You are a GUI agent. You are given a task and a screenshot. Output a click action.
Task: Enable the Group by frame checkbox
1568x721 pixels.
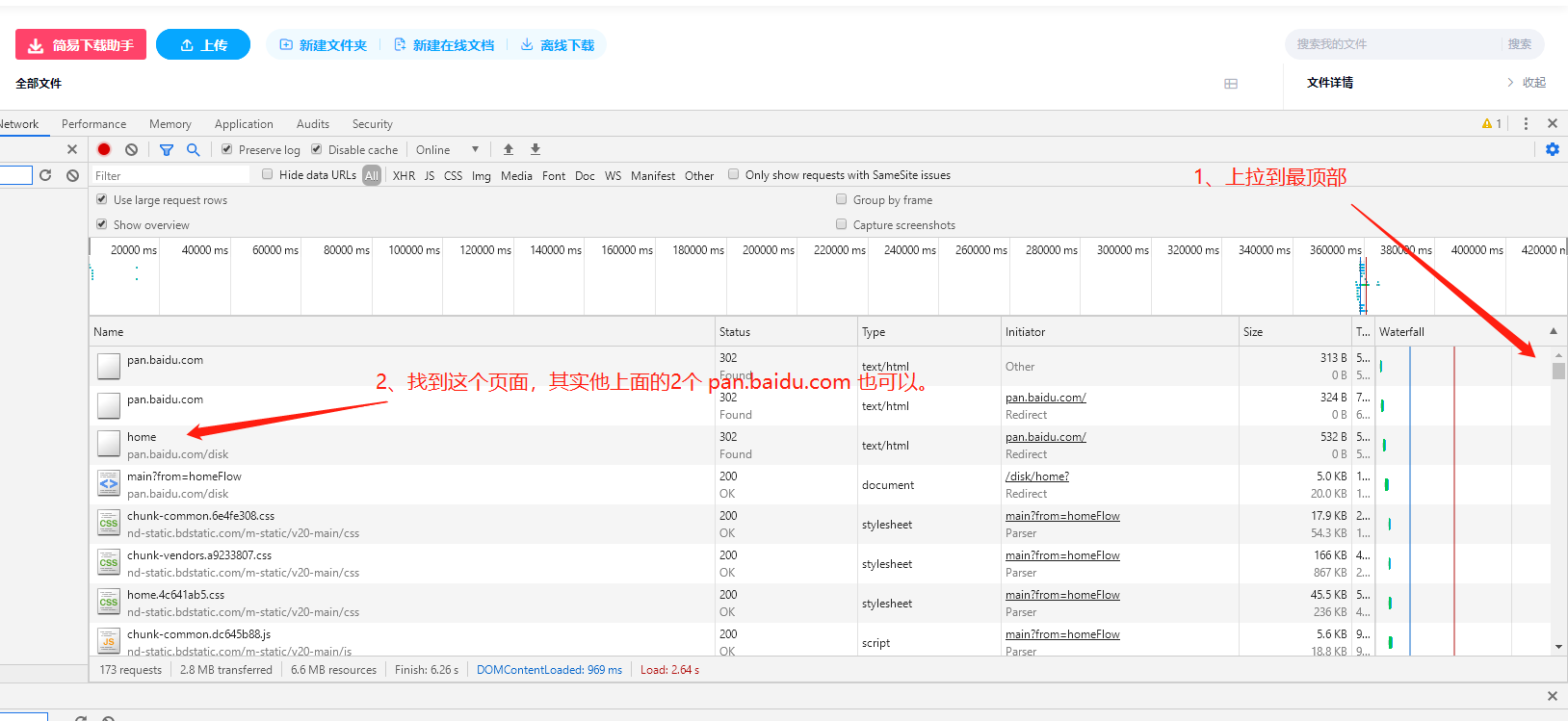[x=842, y=199]
